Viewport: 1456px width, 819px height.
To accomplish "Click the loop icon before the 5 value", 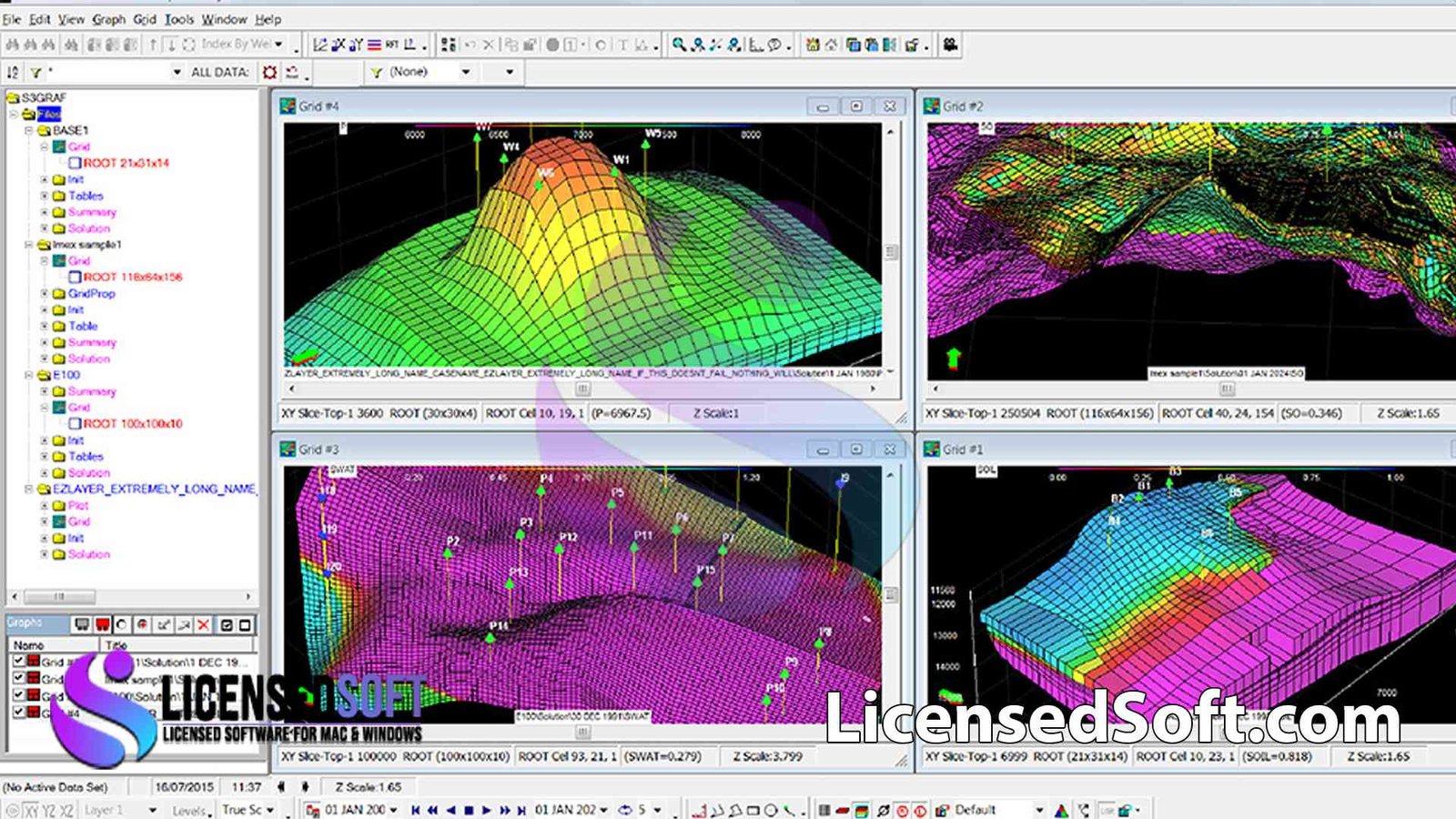I will pyautogui.click(x=625, y=810).
